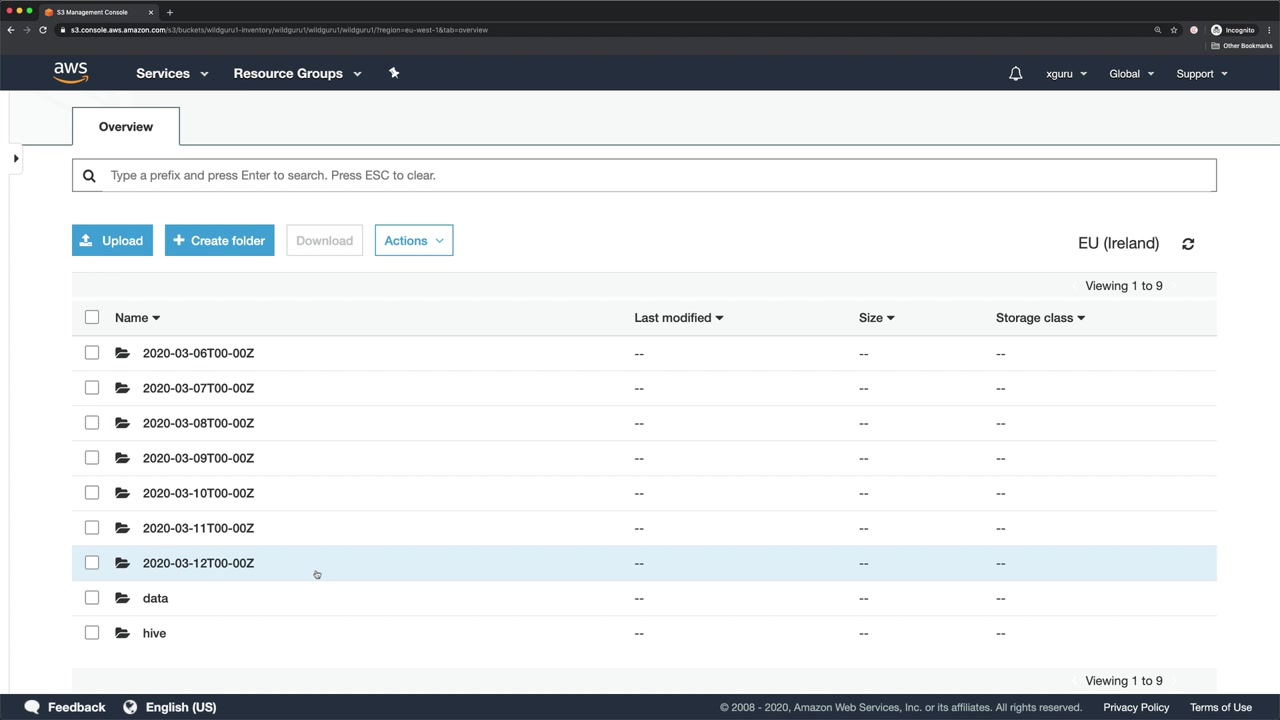This screenshot has width=1280, height=720.
Task: Click the search magnifier icon in prefix box
Action: (89, 175)
